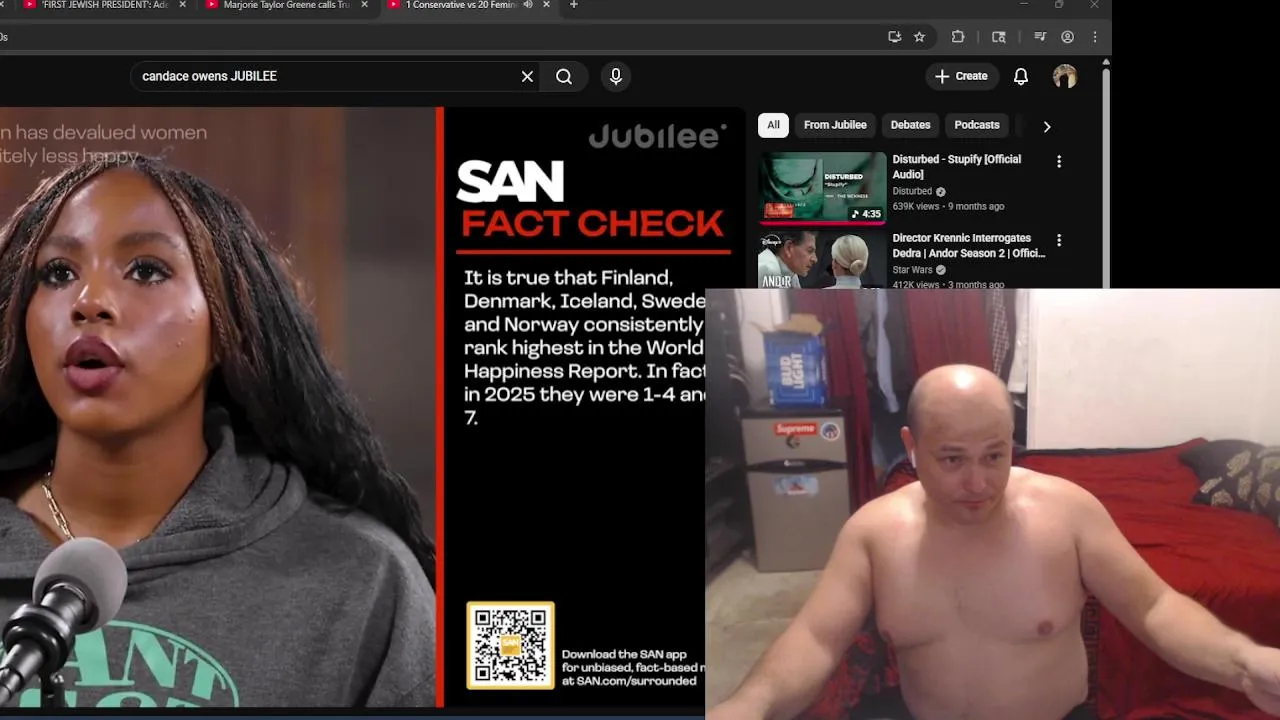
Task: Click the YouTube search magnifier button
Action: click(x=564, y=76)
